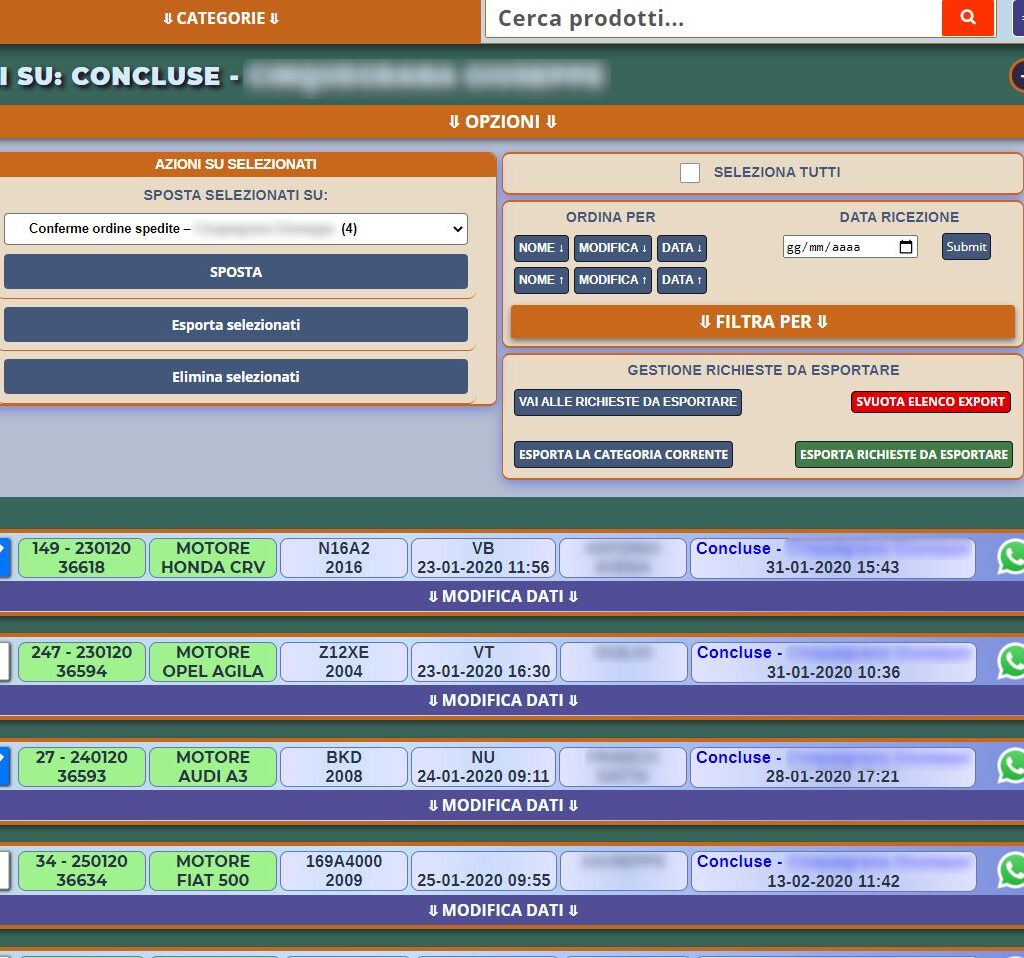The height and width of the screenshot is (958, 1024).
Task: Open the Sposta Selezionati destination dropdown
Action: (236, 229)
